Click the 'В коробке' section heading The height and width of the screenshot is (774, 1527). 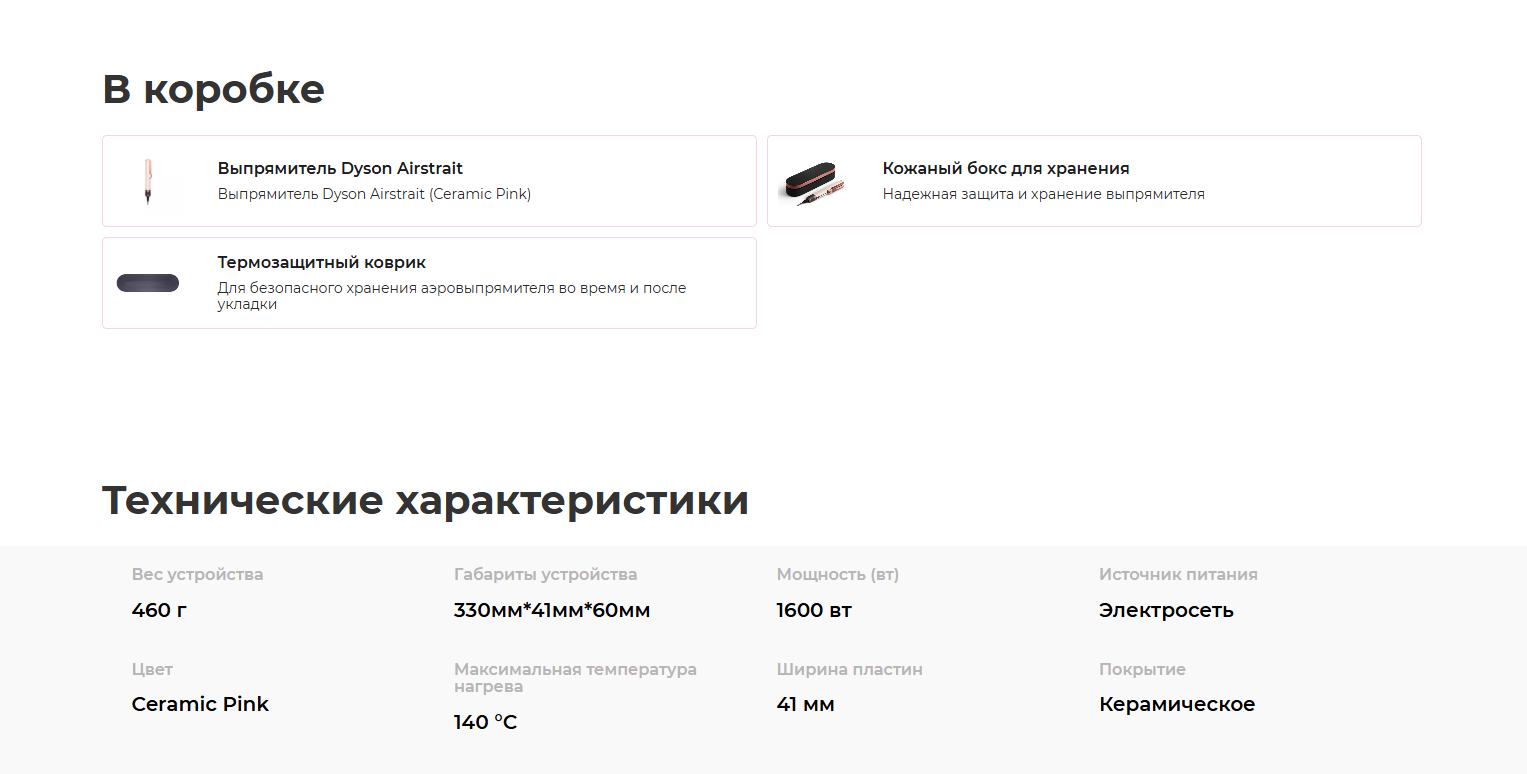tap(213, 89)
